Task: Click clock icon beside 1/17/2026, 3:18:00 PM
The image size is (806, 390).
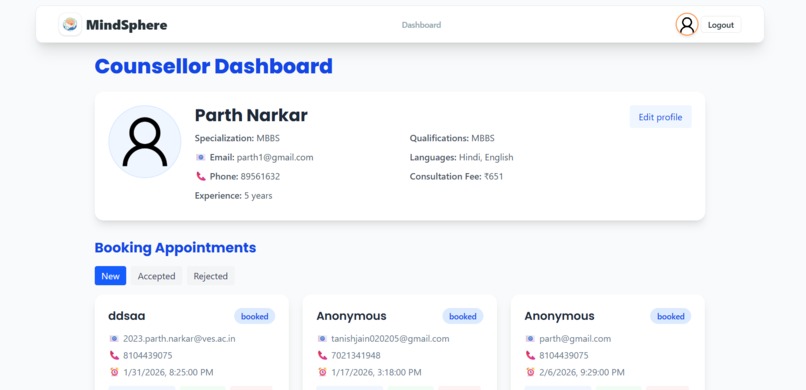Action: (x=322, y=372)
